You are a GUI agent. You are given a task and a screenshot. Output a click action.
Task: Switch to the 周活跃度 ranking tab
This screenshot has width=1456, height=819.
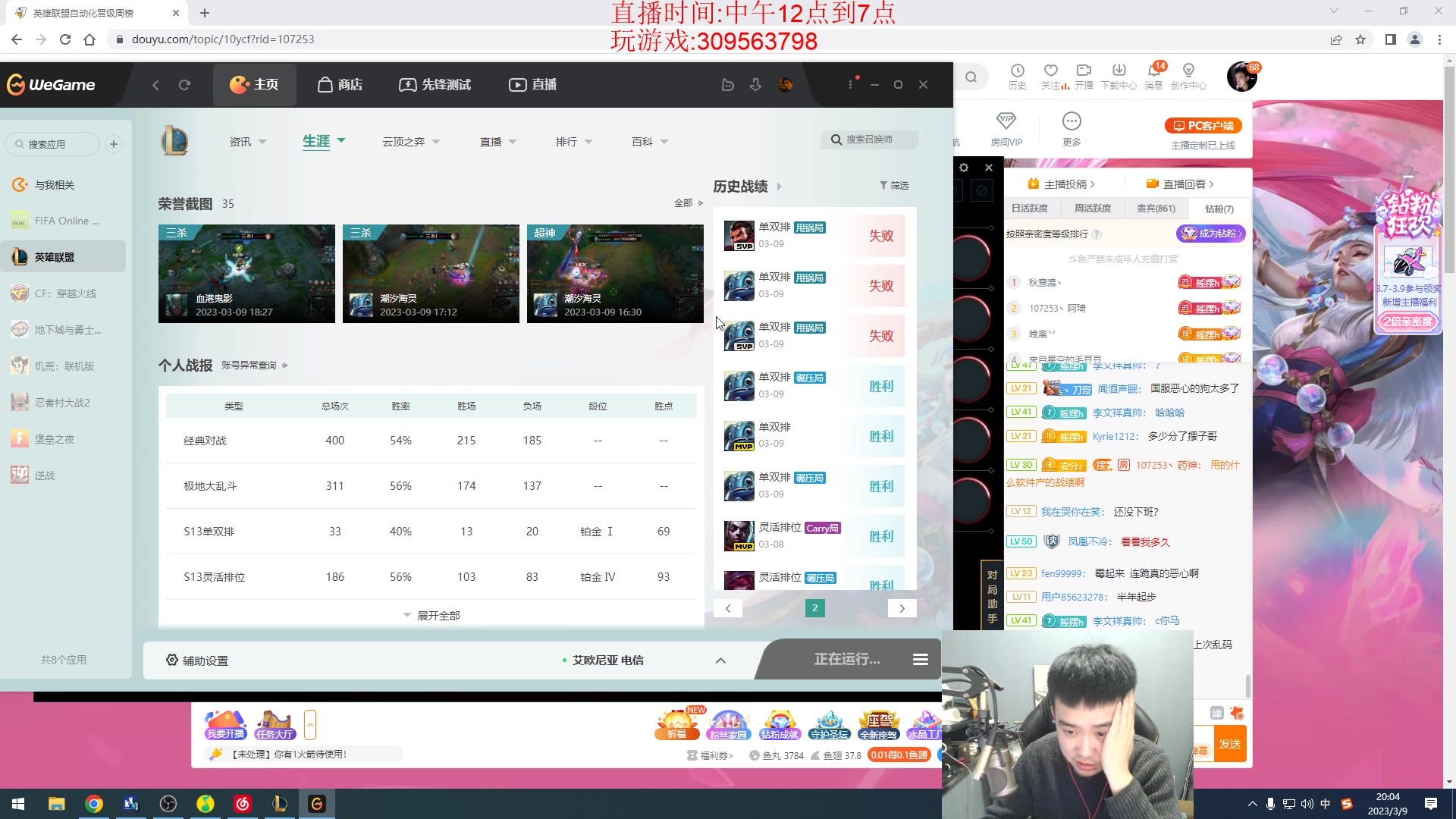[x=1093, y=208]
